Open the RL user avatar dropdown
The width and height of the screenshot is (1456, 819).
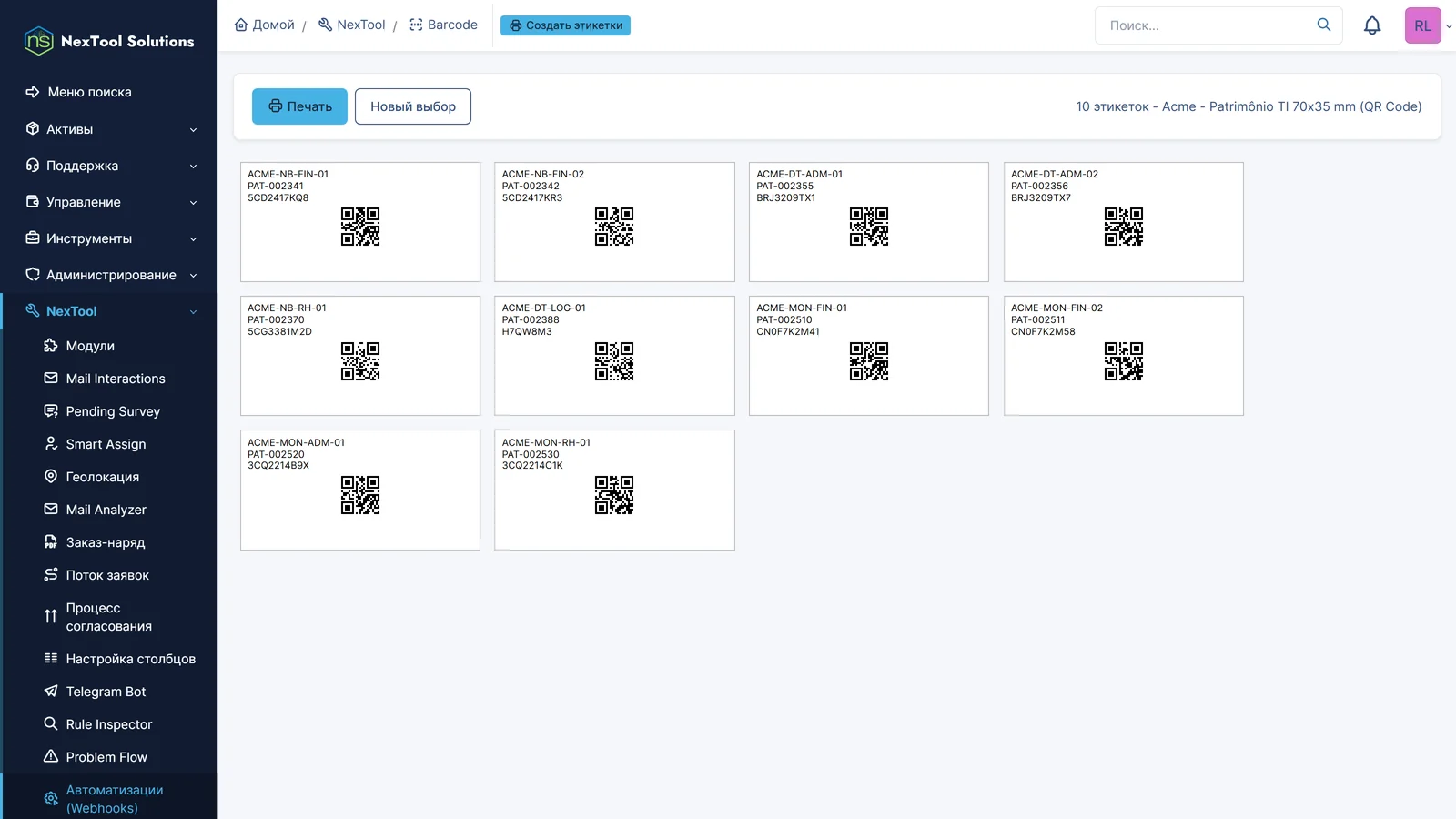click(x=1429, y=25)
